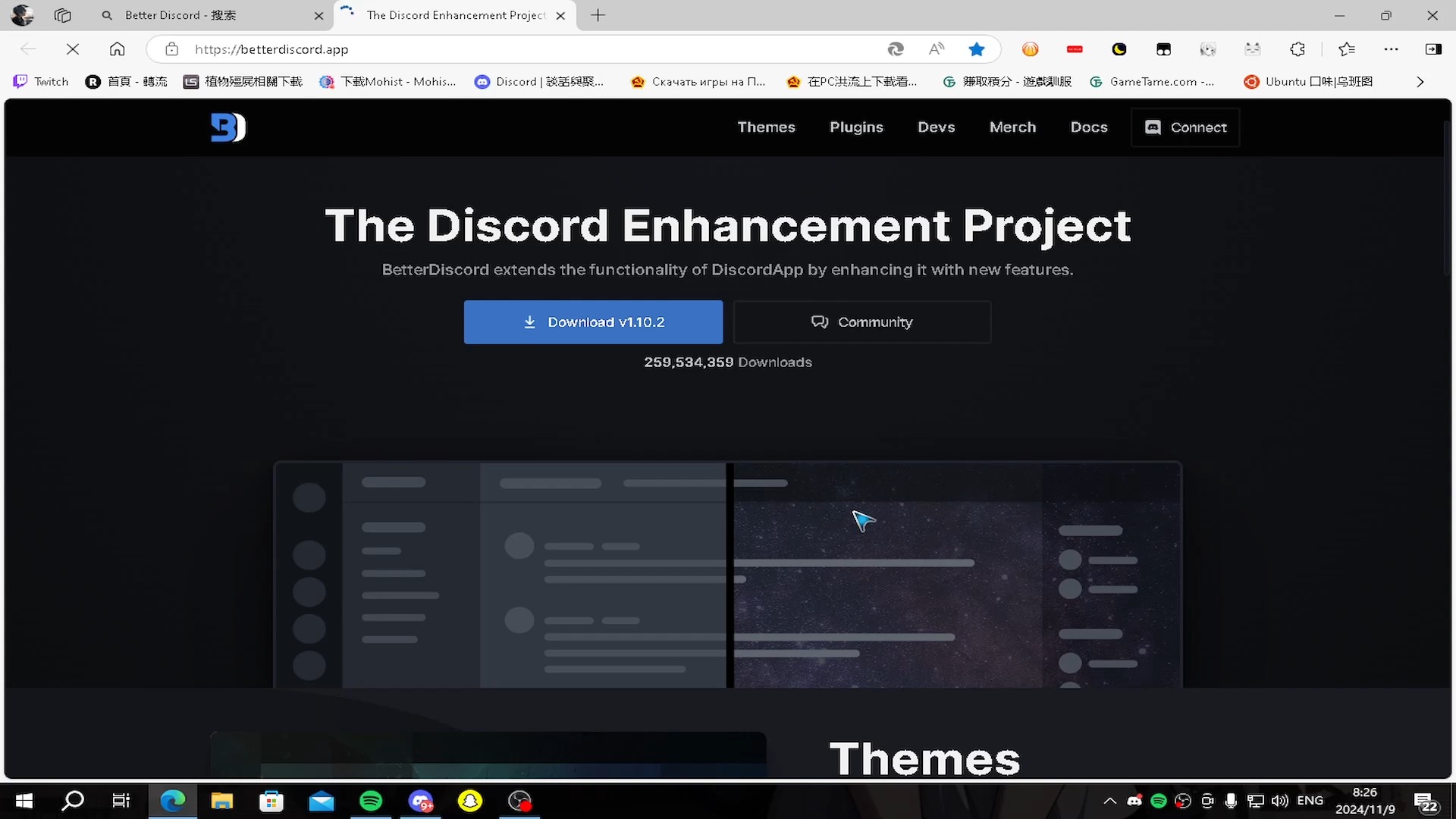
Task: Click the Connect navigation link
Action: (1185, 127)
